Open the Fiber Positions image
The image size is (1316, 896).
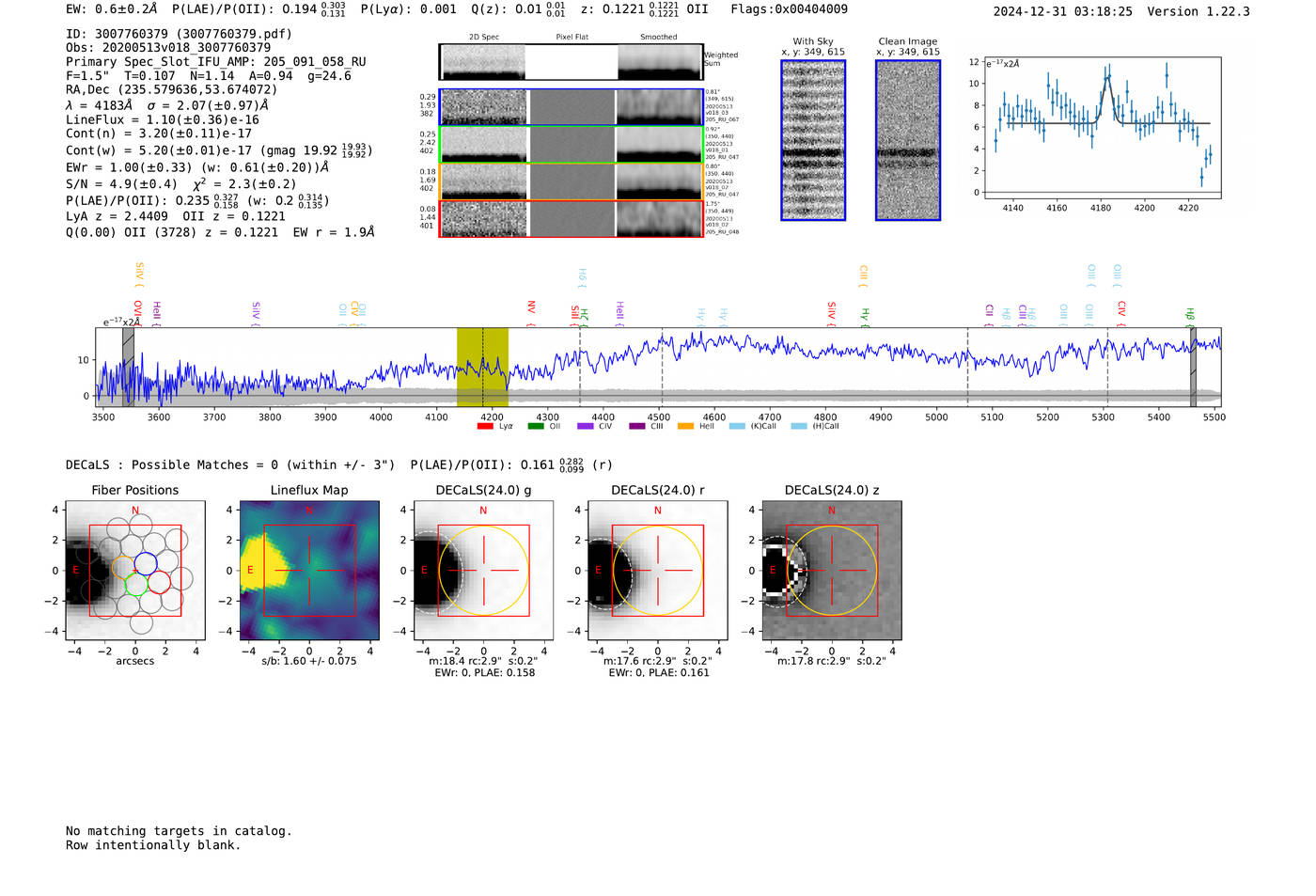tap(135, 571)
